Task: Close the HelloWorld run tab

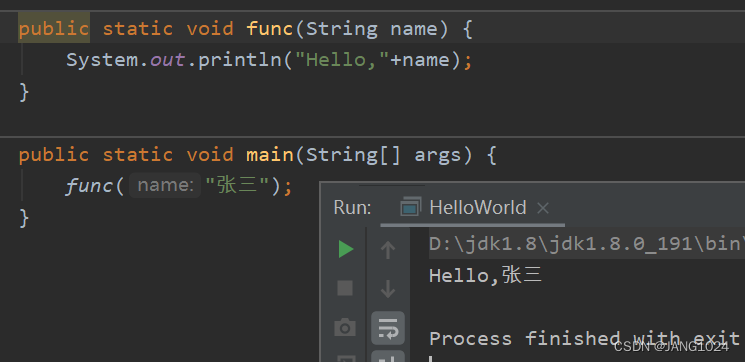Action: coord(543,208)
